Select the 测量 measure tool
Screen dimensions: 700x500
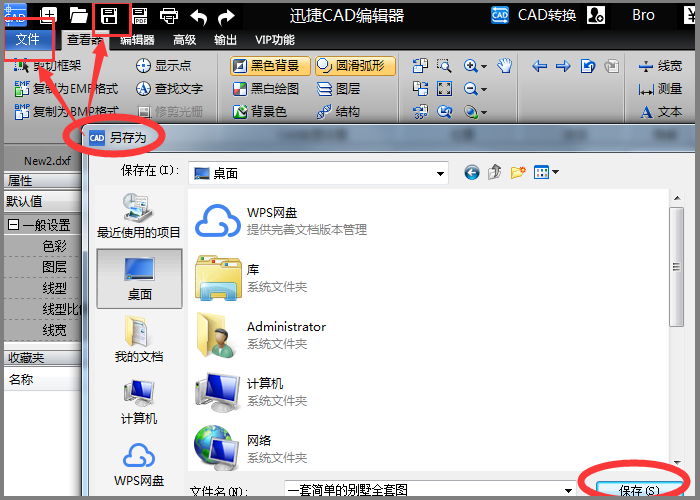coord(660,89)
